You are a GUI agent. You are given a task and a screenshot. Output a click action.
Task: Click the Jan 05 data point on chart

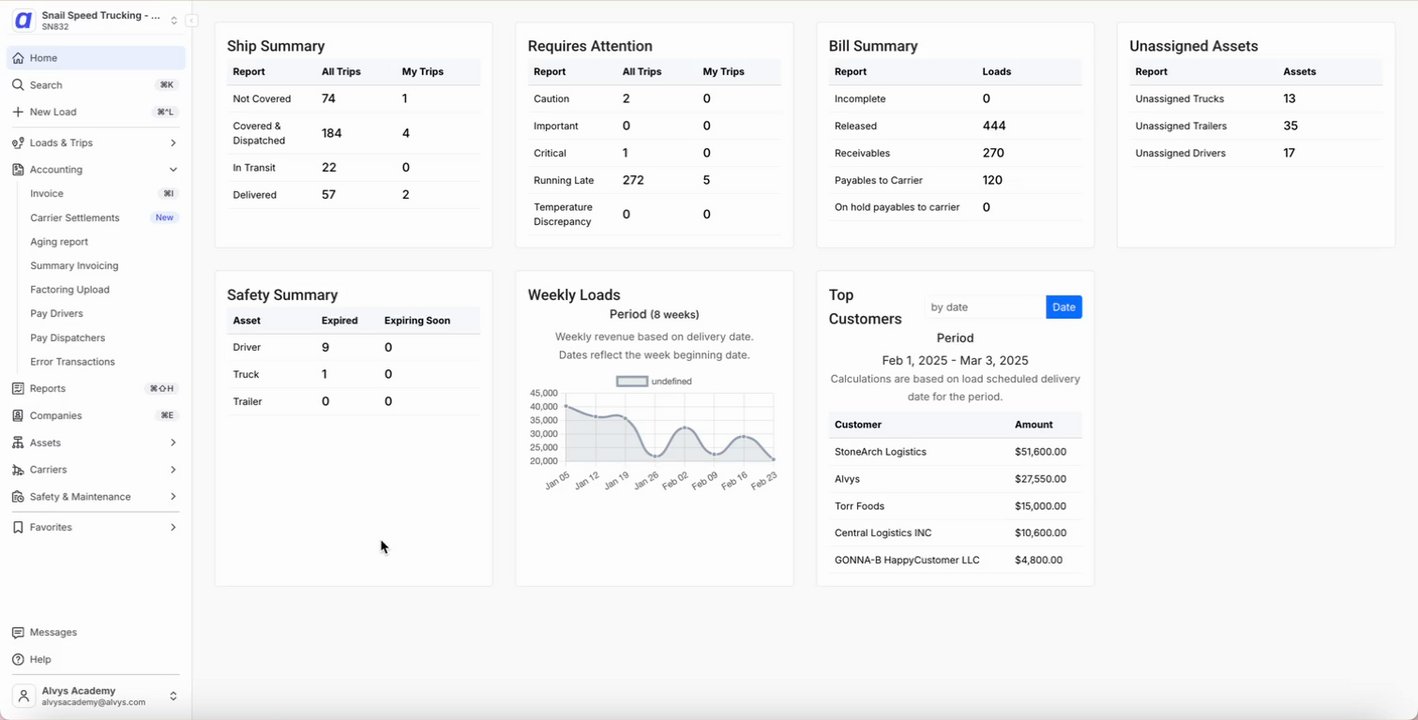click(x=567, y=406)
